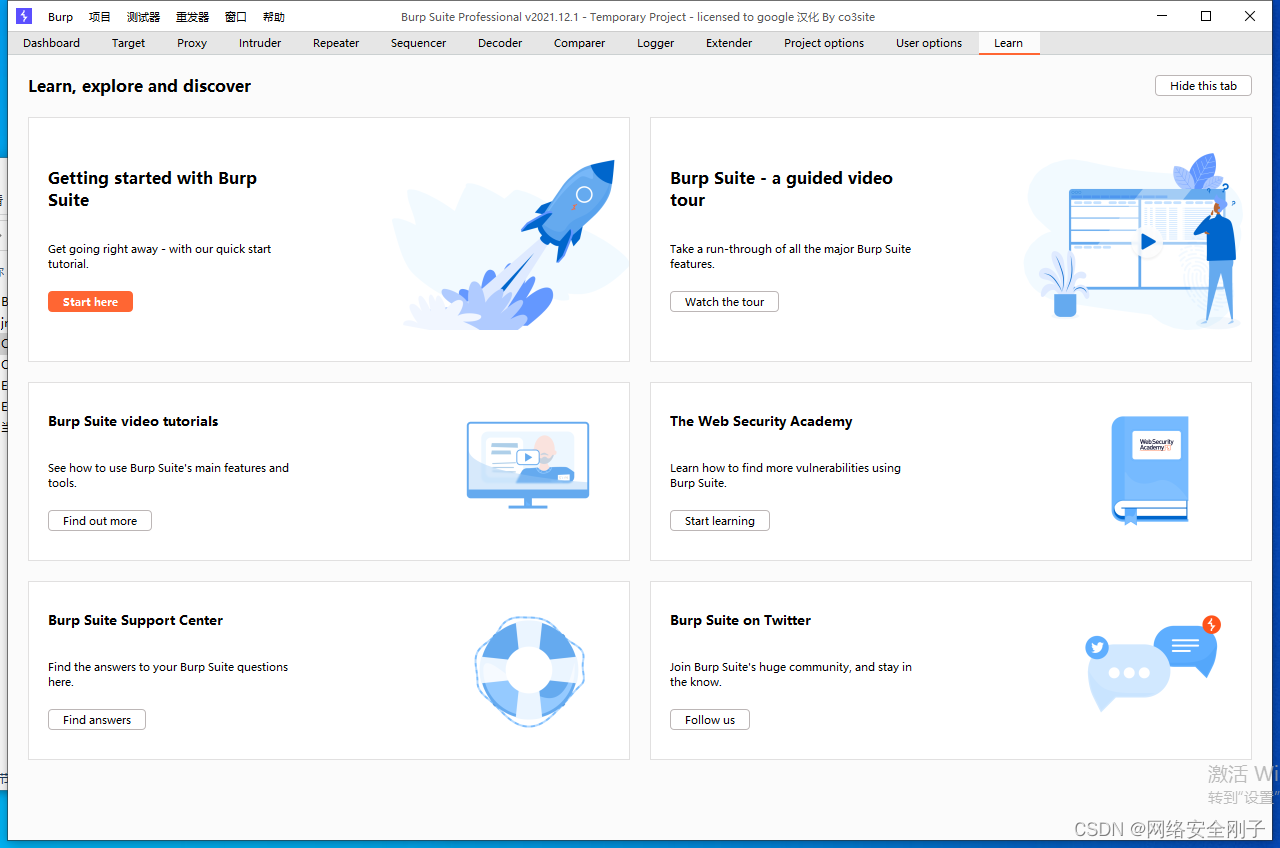This screenshot has height=848, width=1280.
Task: Open the 重发器 menu
Action: click(x=192, y=17)
